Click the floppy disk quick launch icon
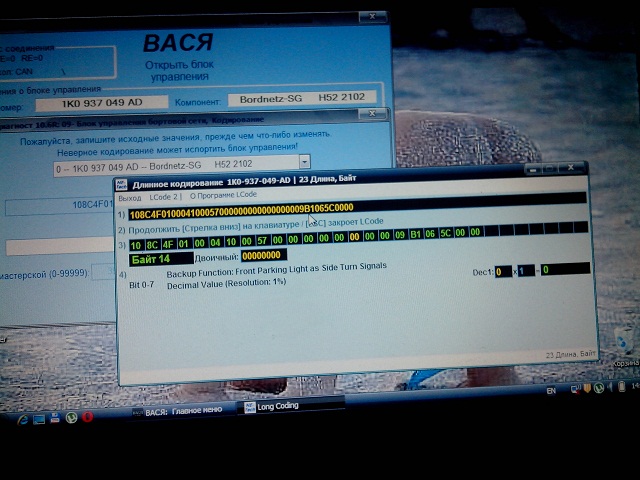Screen dimensions: 640x480 coord(55,418)
